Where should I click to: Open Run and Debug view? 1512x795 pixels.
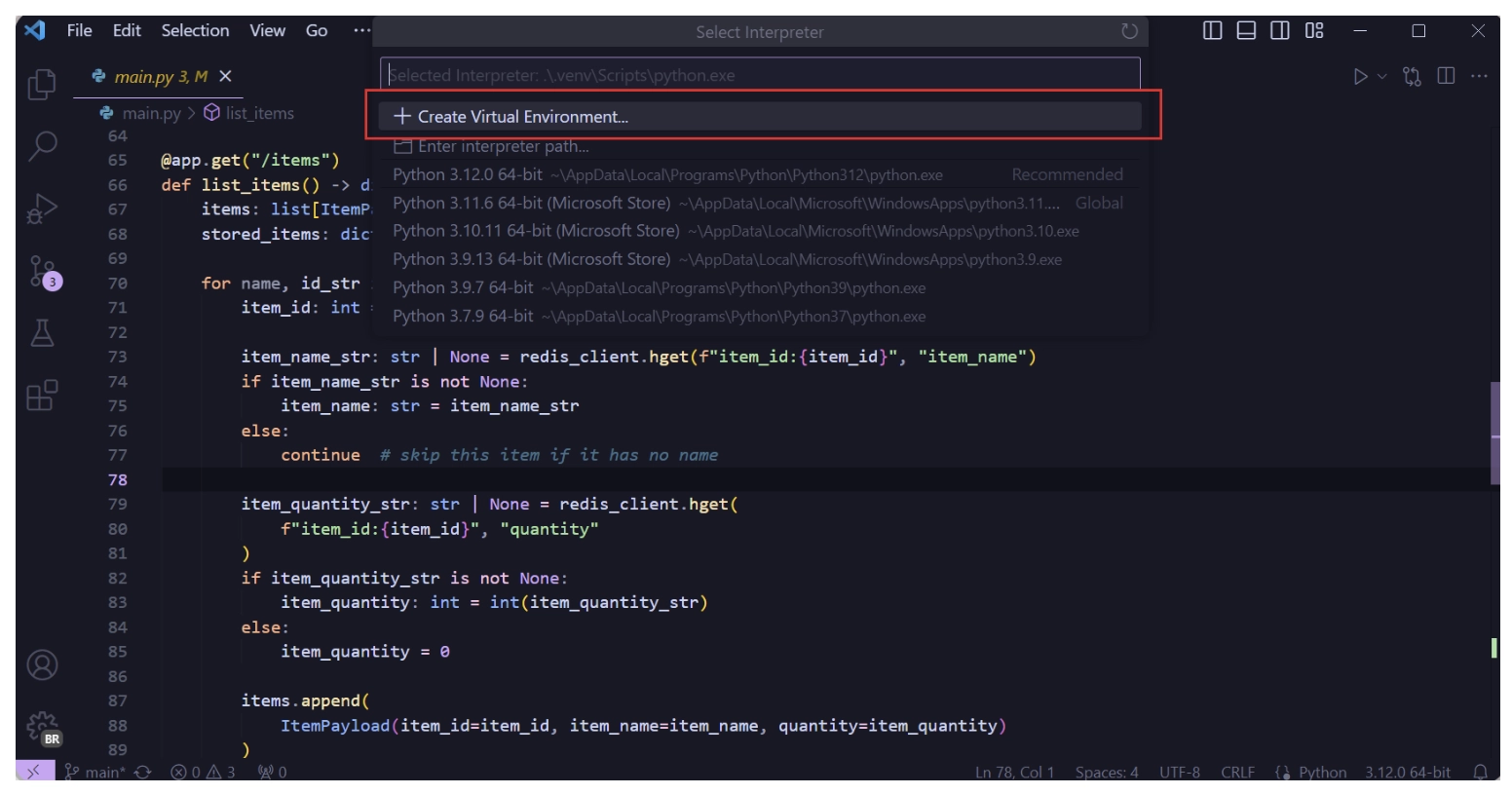coord(42,208)
